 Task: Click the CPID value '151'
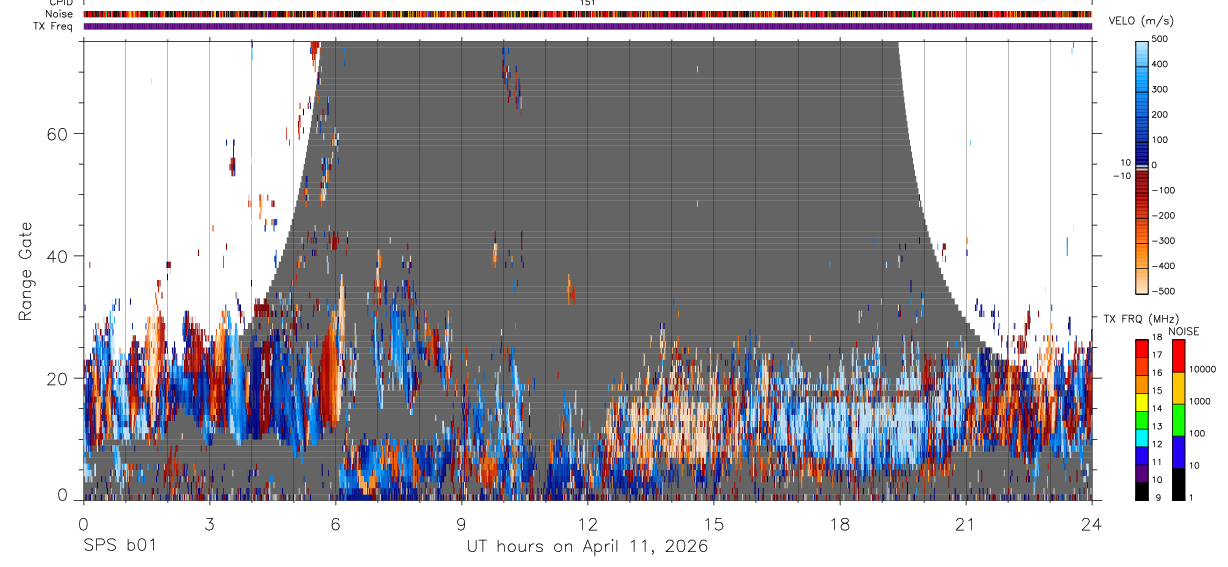pyautogui.click(x=588, y=3)
